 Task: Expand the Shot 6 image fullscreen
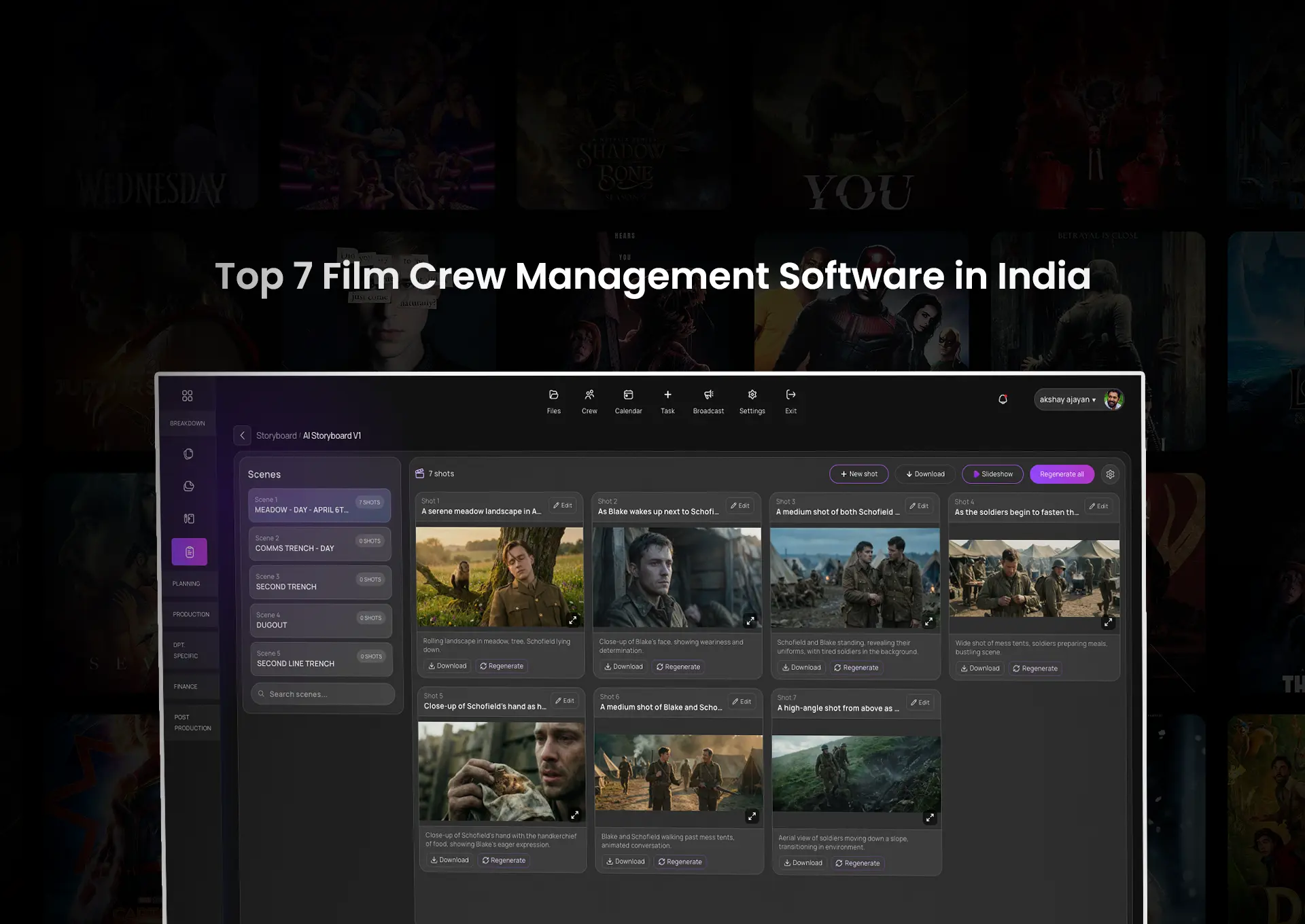(x=752, y=816)
